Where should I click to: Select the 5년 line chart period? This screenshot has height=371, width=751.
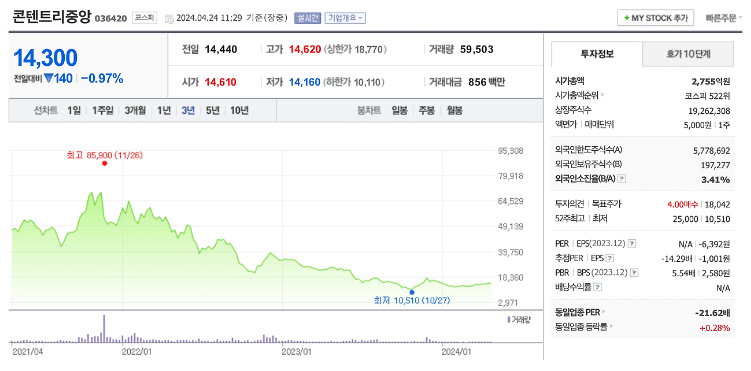(x=212, y=111)
